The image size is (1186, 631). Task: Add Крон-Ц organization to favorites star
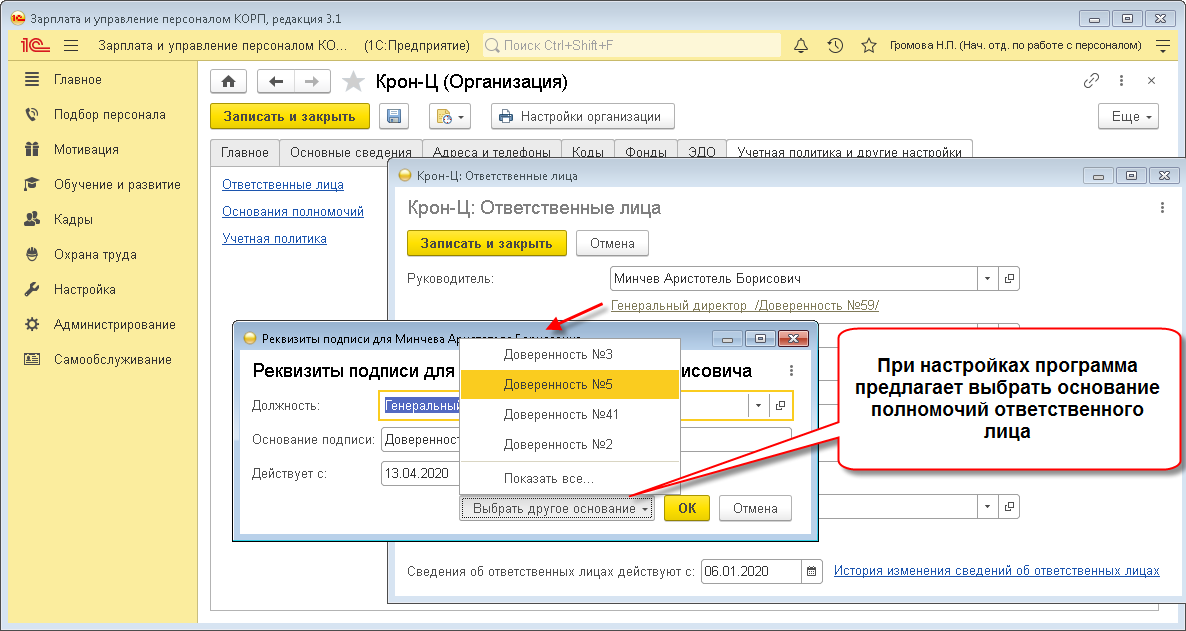pyautogui.click(x=353, y=82)
